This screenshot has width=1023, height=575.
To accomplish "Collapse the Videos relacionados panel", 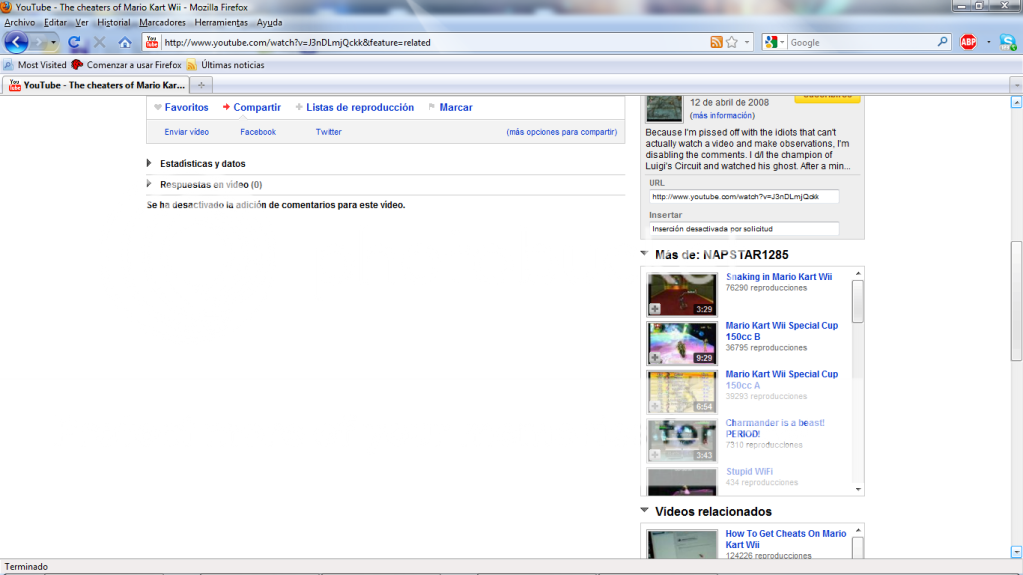I will click(x=645, y=511).
